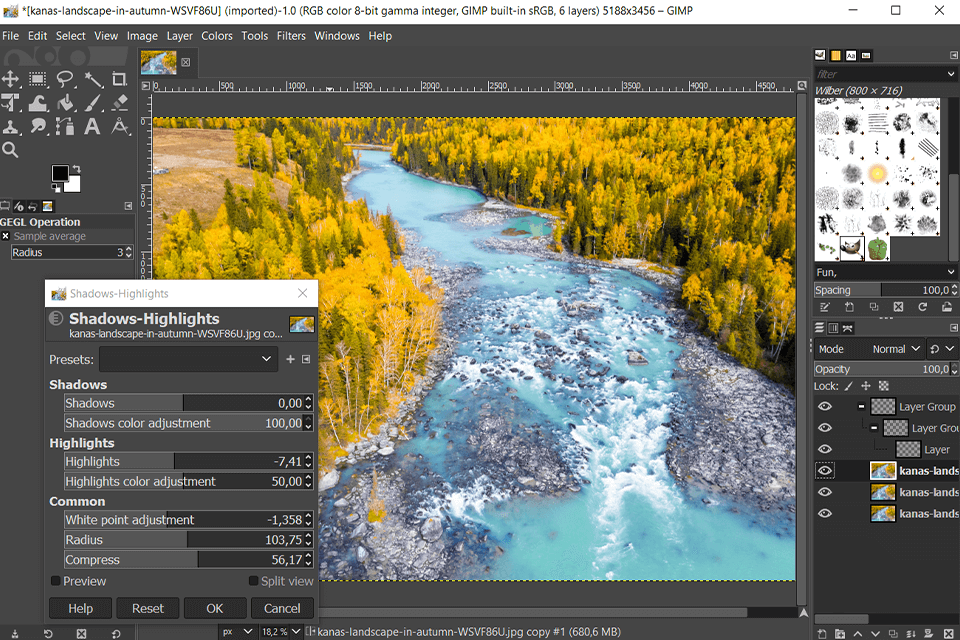The width and height of the screenshot is (960, 640).
Task: Click the white background color swatch
Action: pyautogui.click(x=74, y=185)
